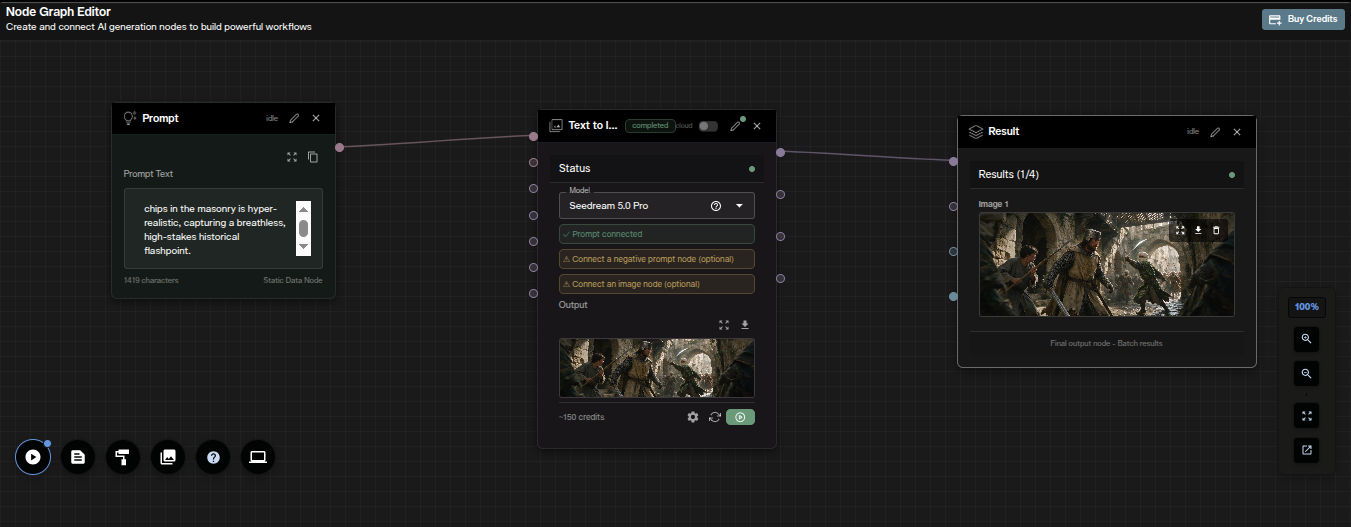The height and width of the screenshot is (527, 1351).
Task: Expand Image 1 to fullscreen in Result node
Action: pyautogui.click(x=1180, y=230)
